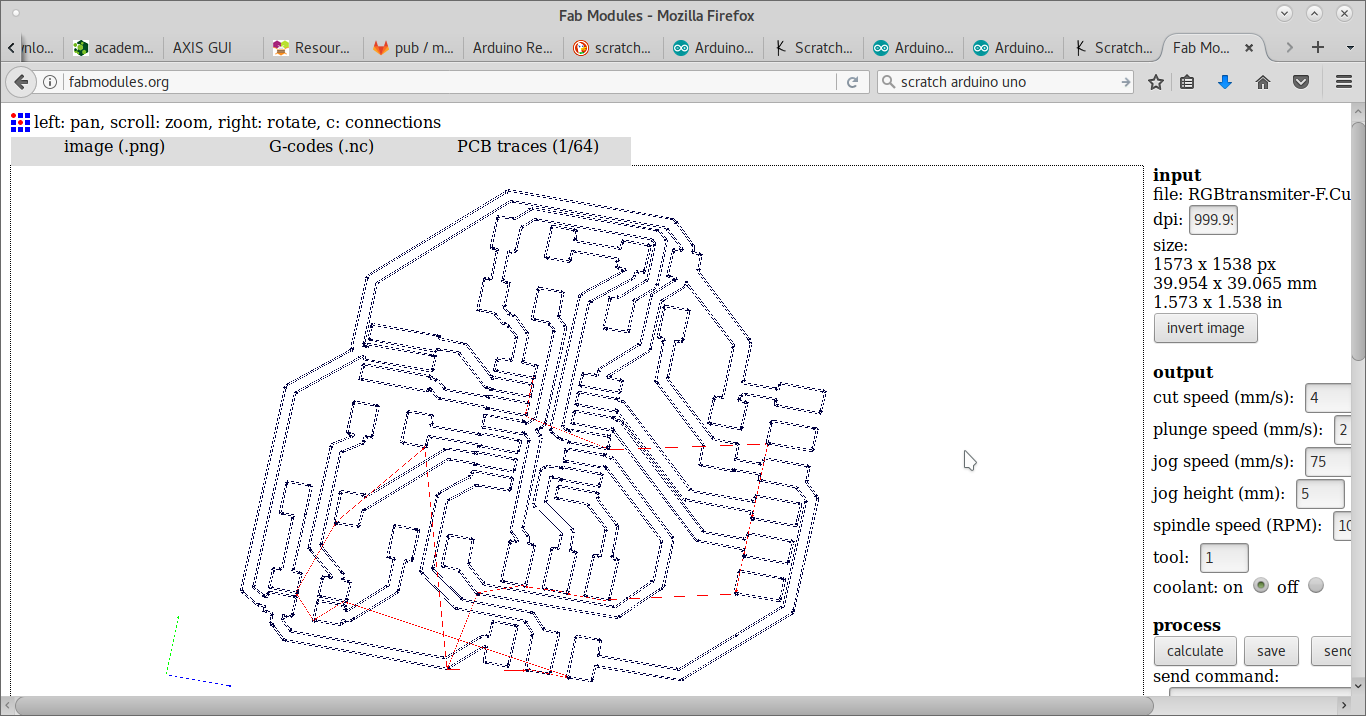Switch to the AXIS GUI tab

pyautogui.click(x=213, y=47)
